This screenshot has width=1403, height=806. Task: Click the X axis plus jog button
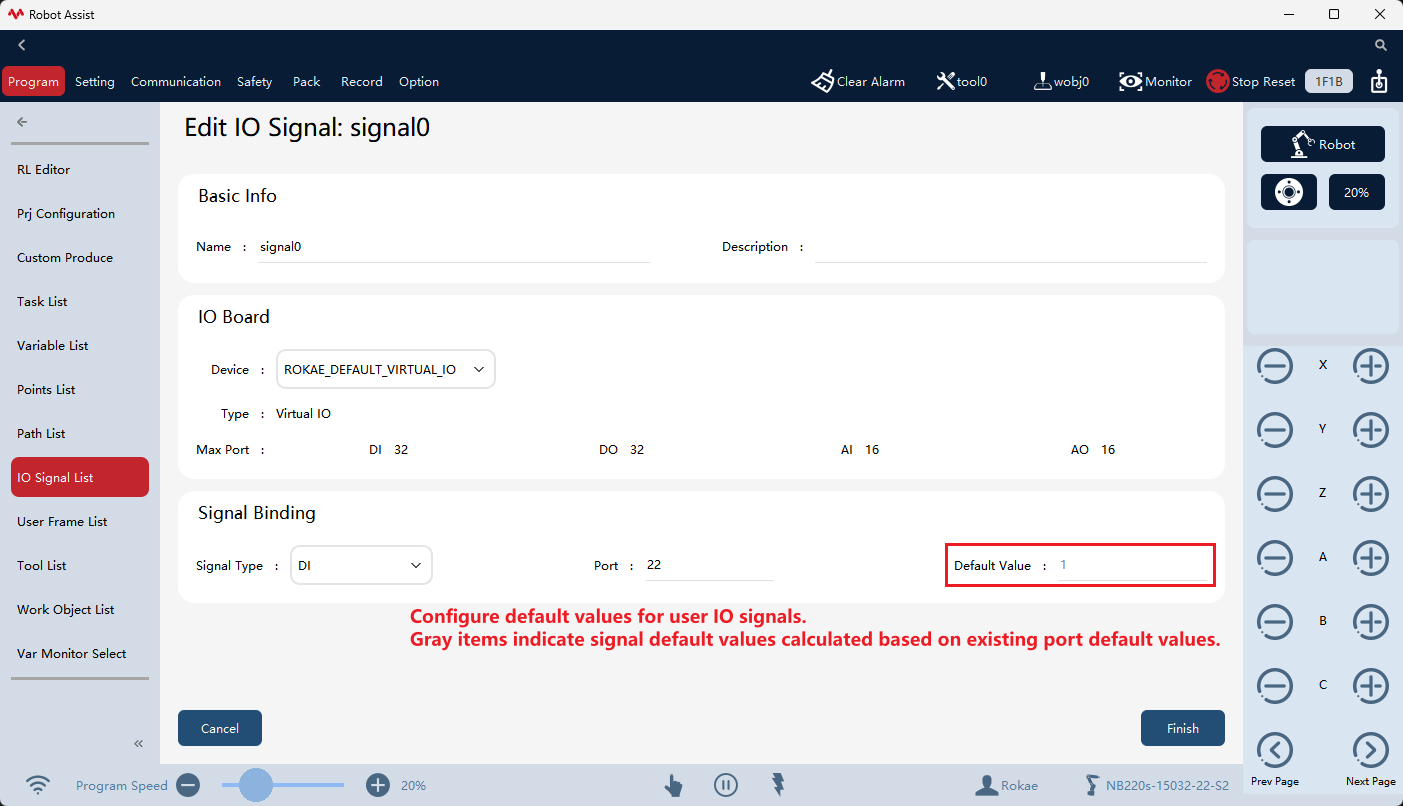[1371, 366]
